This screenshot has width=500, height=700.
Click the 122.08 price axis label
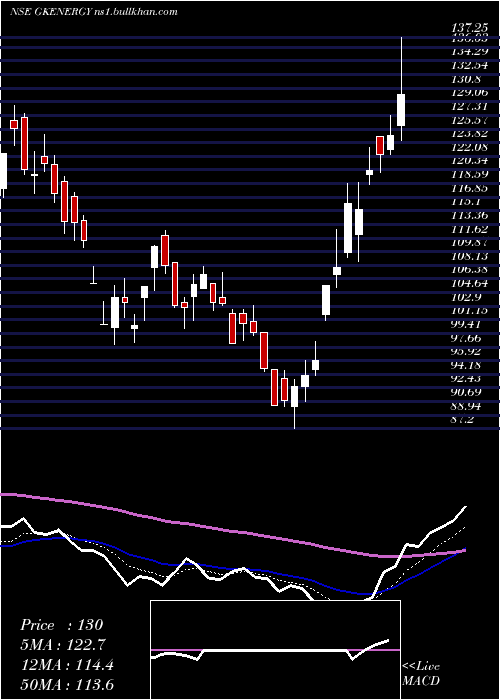(x=470, y=147)
